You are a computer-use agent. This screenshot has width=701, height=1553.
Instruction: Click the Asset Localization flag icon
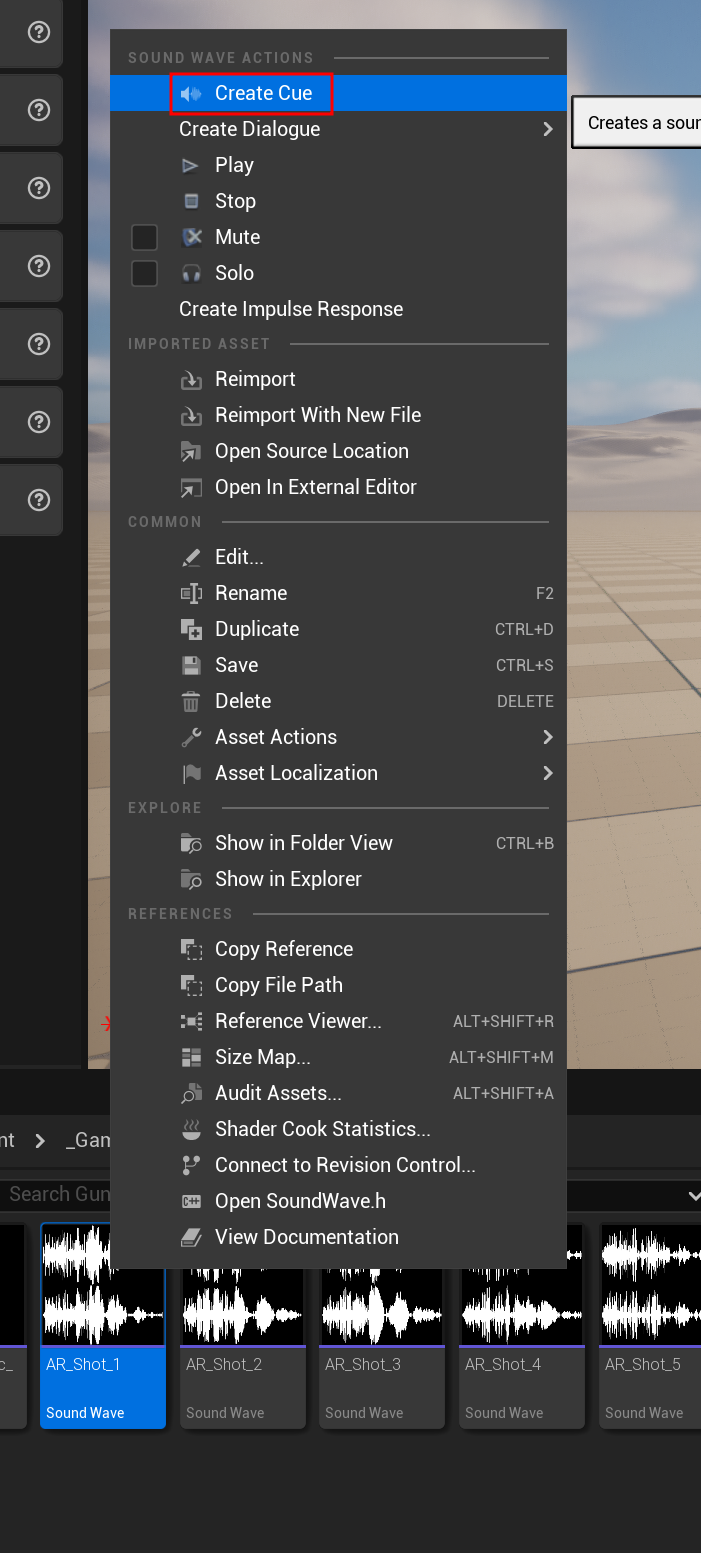coord(191,774)
